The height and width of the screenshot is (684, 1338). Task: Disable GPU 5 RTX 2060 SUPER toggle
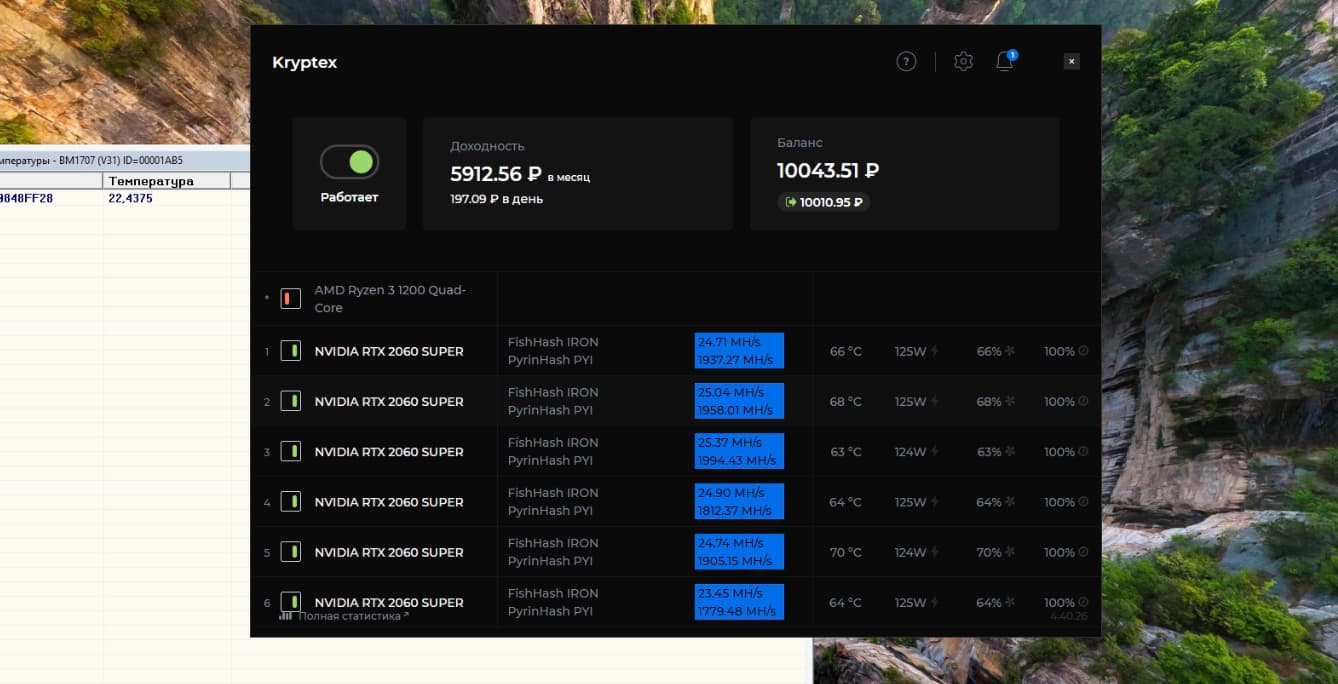(x=291, y=552)
